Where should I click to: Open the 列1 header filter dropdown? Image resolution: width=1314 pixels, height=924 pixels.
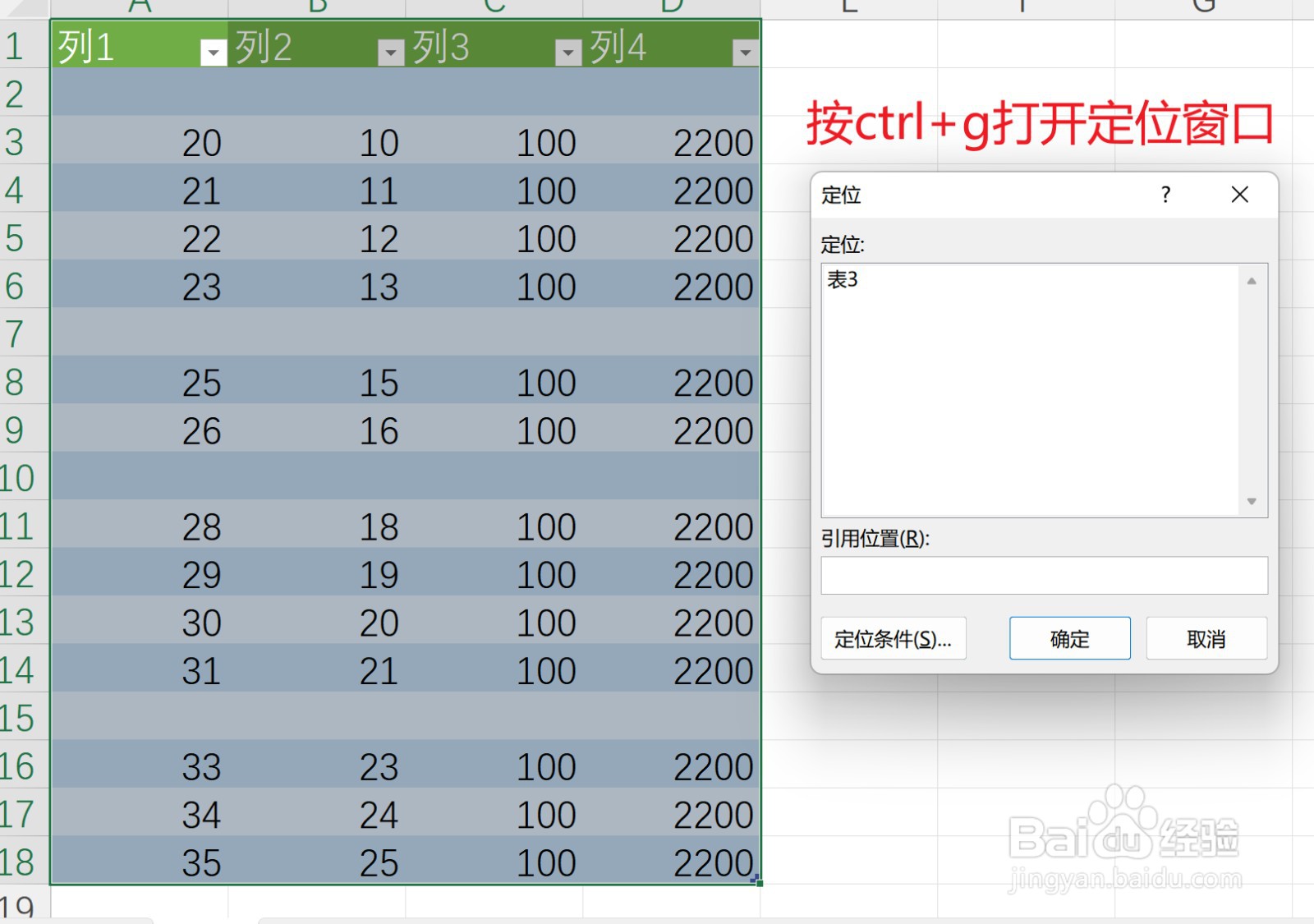(x=213, y=51)
